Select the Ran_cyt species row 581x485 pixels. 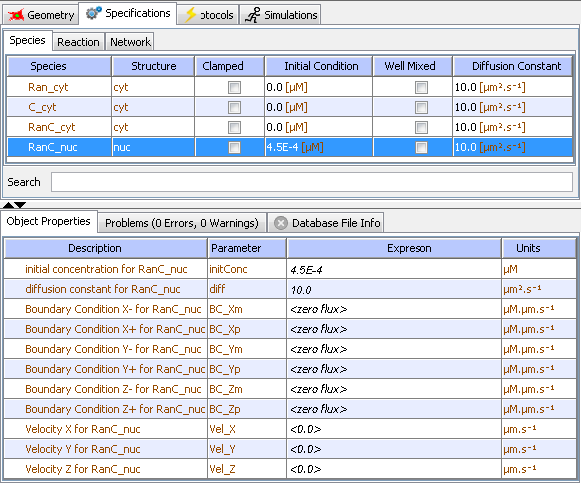(290, 87)
